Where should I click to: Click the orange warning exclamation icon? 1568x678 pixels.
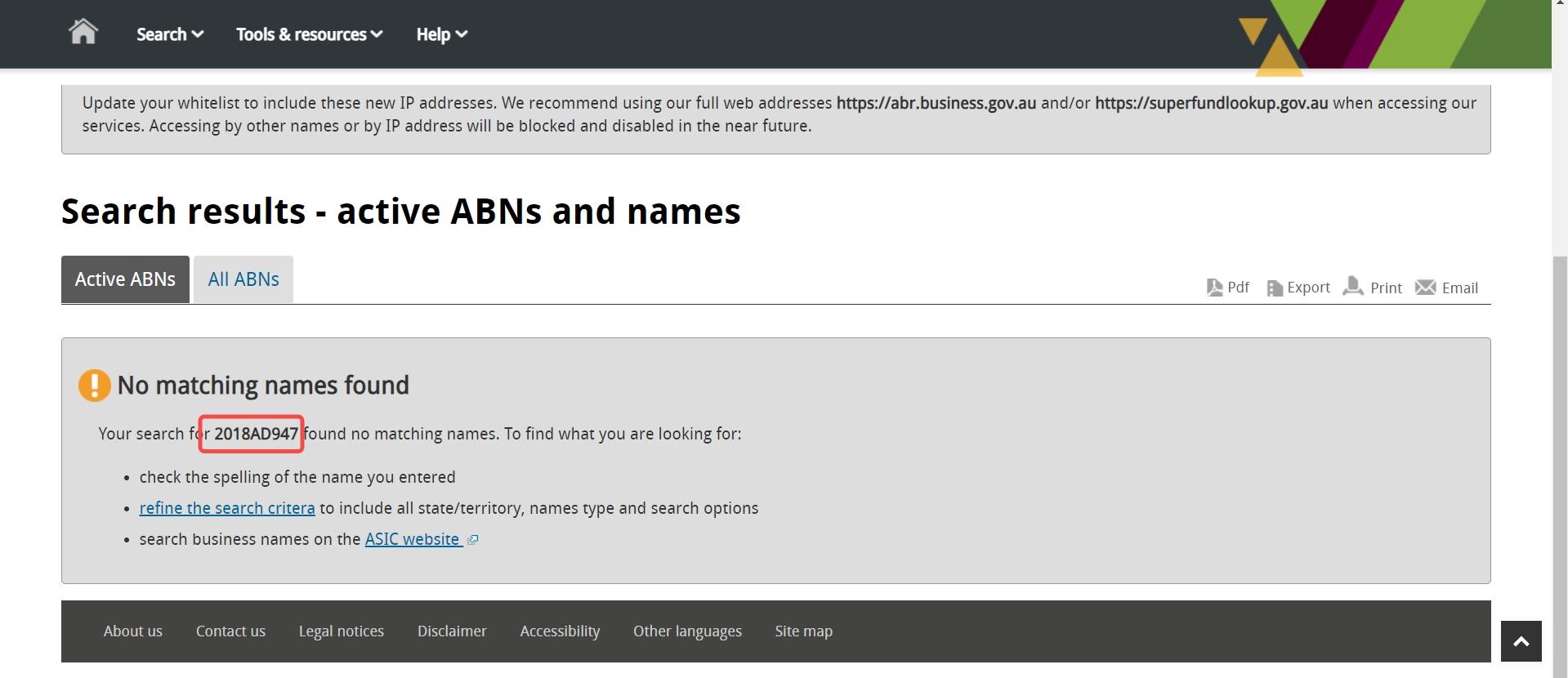coord(94,386)
